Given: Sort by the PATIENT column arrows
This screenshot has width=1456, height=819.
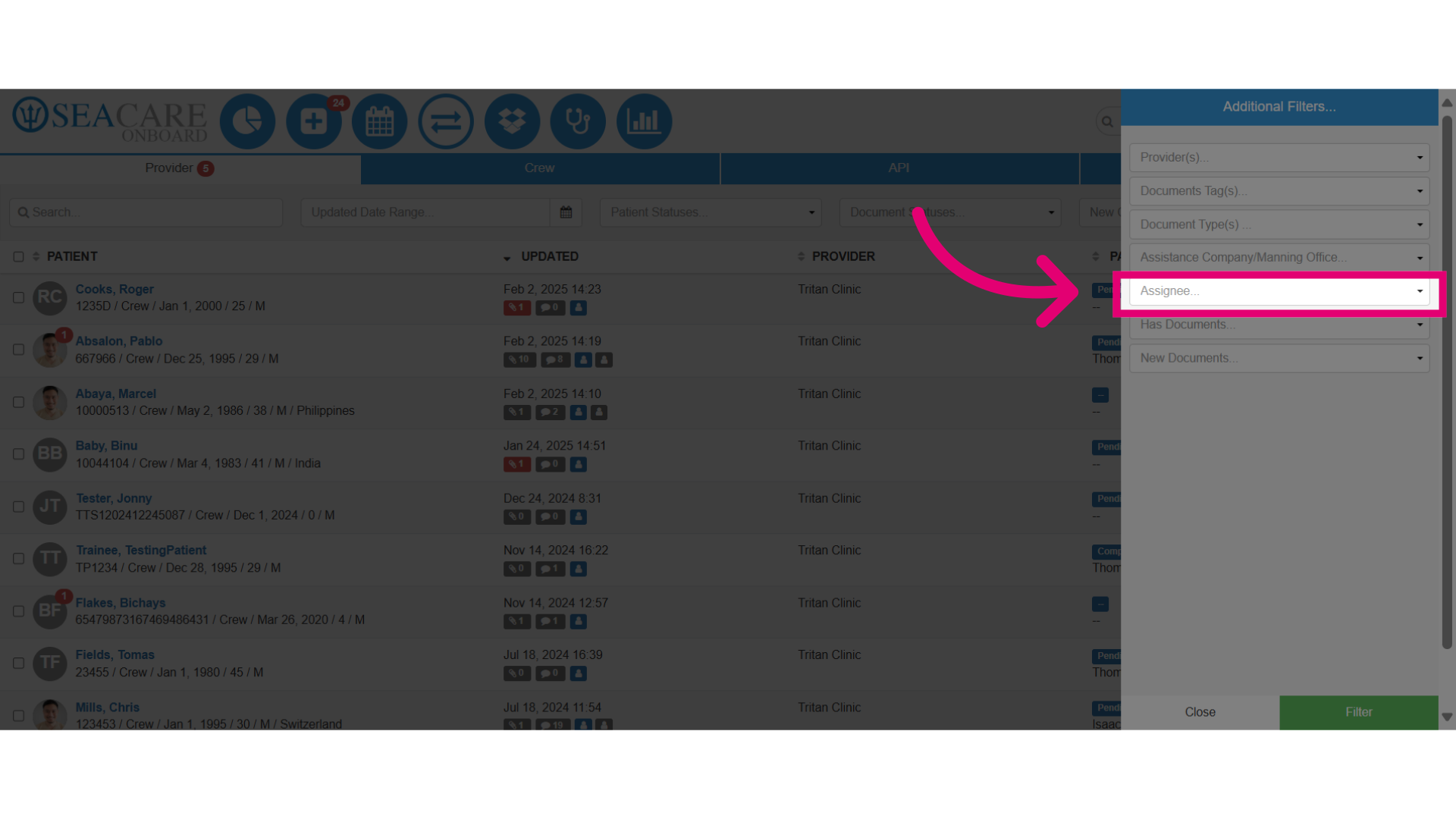Looking at the screenshot, I should (x=36, y=256).
